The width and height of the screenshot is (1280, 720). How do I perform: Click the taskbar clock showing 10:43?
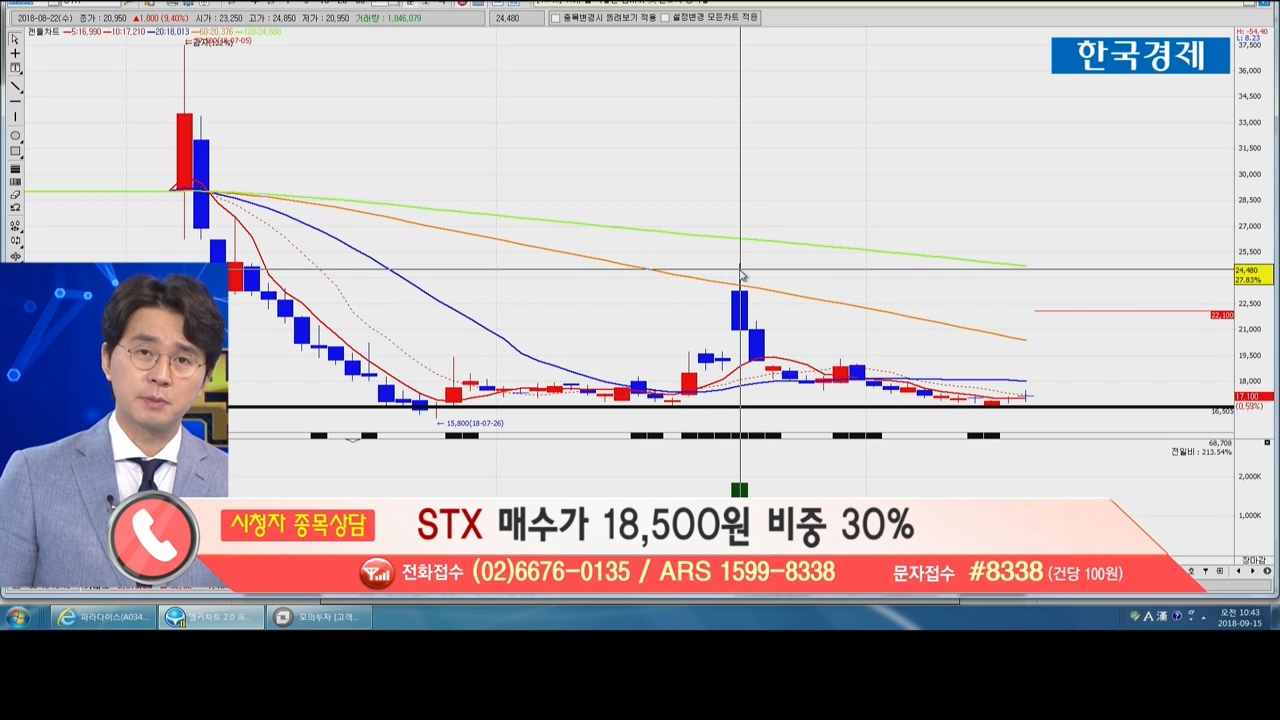click(x=1240, y=618)
